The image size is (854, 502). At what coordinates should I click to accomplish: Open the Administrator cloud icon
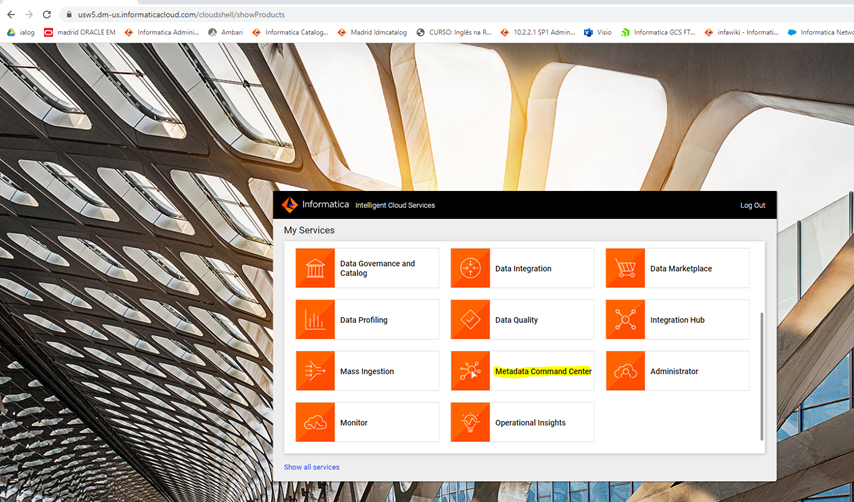pyautogui.click(x=625, y=371)
